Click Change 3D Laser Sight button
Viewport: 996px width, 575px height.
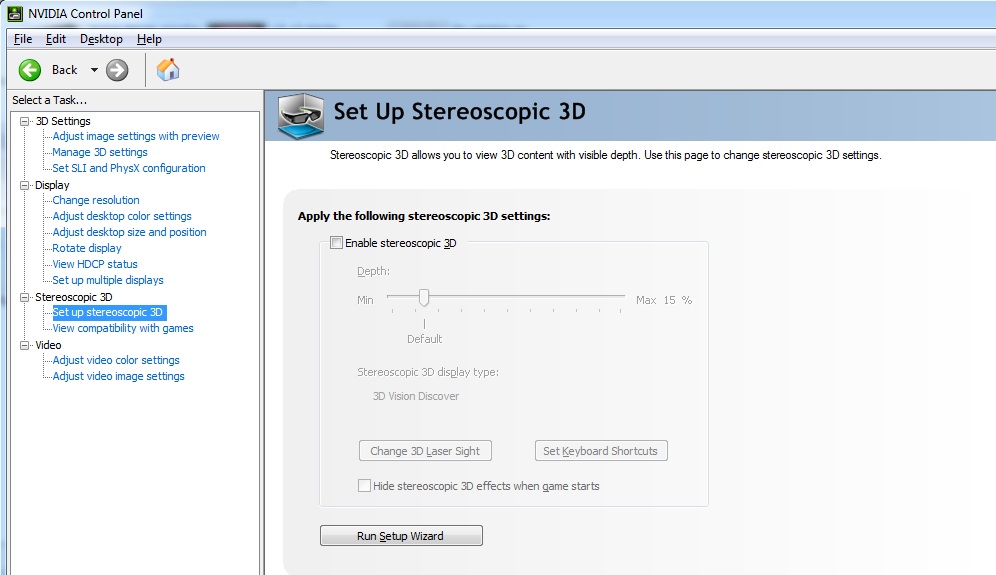point(425,451)
